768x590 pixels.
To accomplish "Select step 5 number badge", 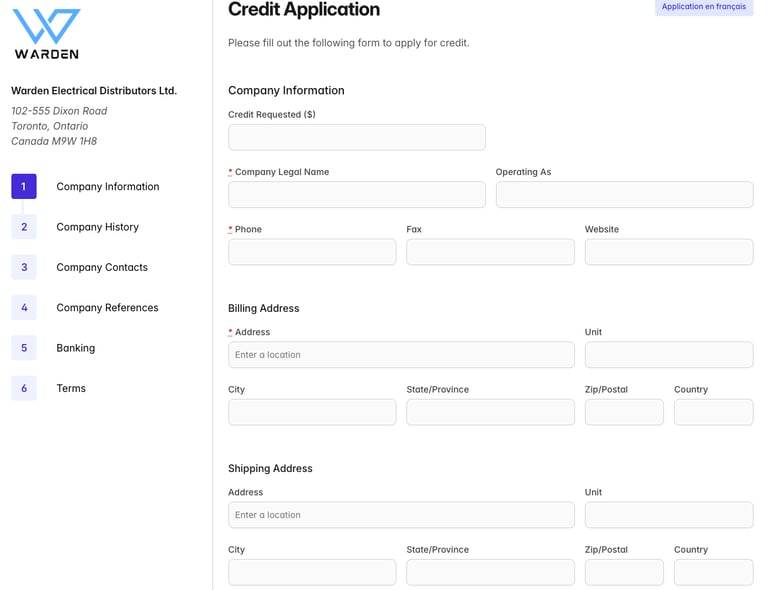I will tap(24, 348).
